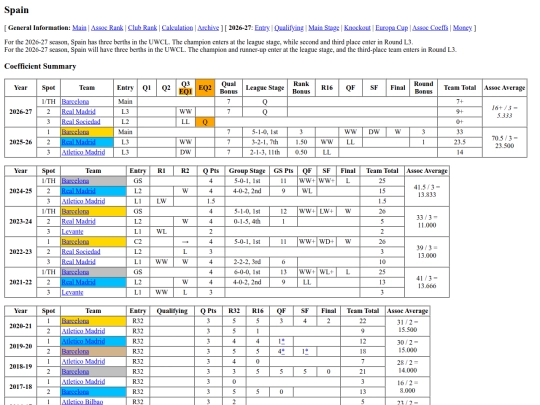
Task: Open Atletico Madrid link in 2024-25 row
Action: pos(83,201)
